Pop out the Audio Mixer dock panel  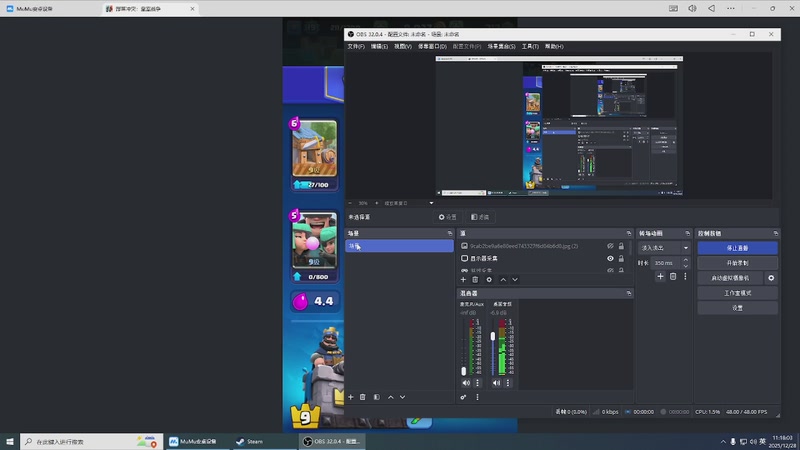[629, 293]
